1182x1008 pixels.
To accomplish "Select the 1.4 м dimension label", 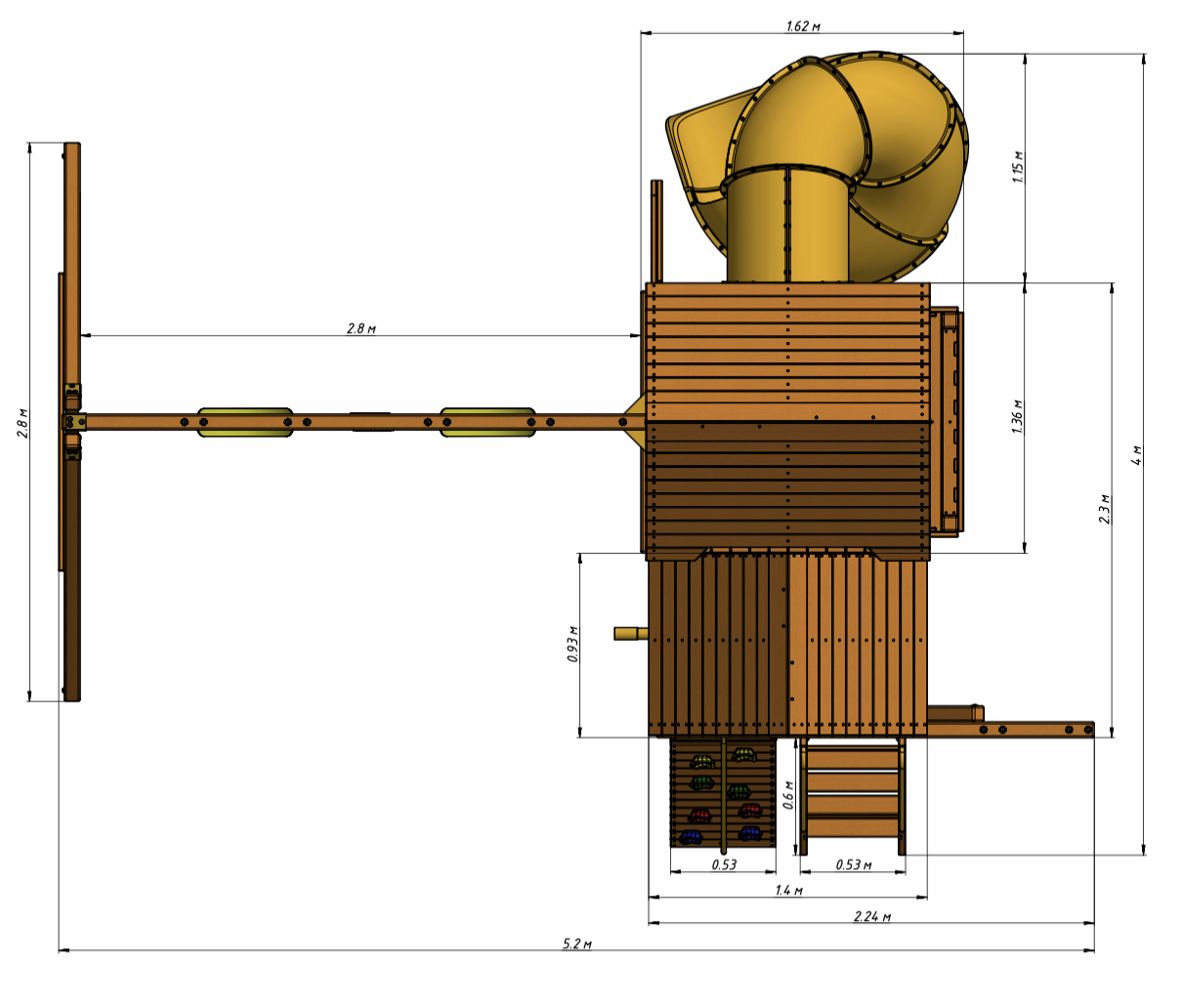I will pos(788,890).
